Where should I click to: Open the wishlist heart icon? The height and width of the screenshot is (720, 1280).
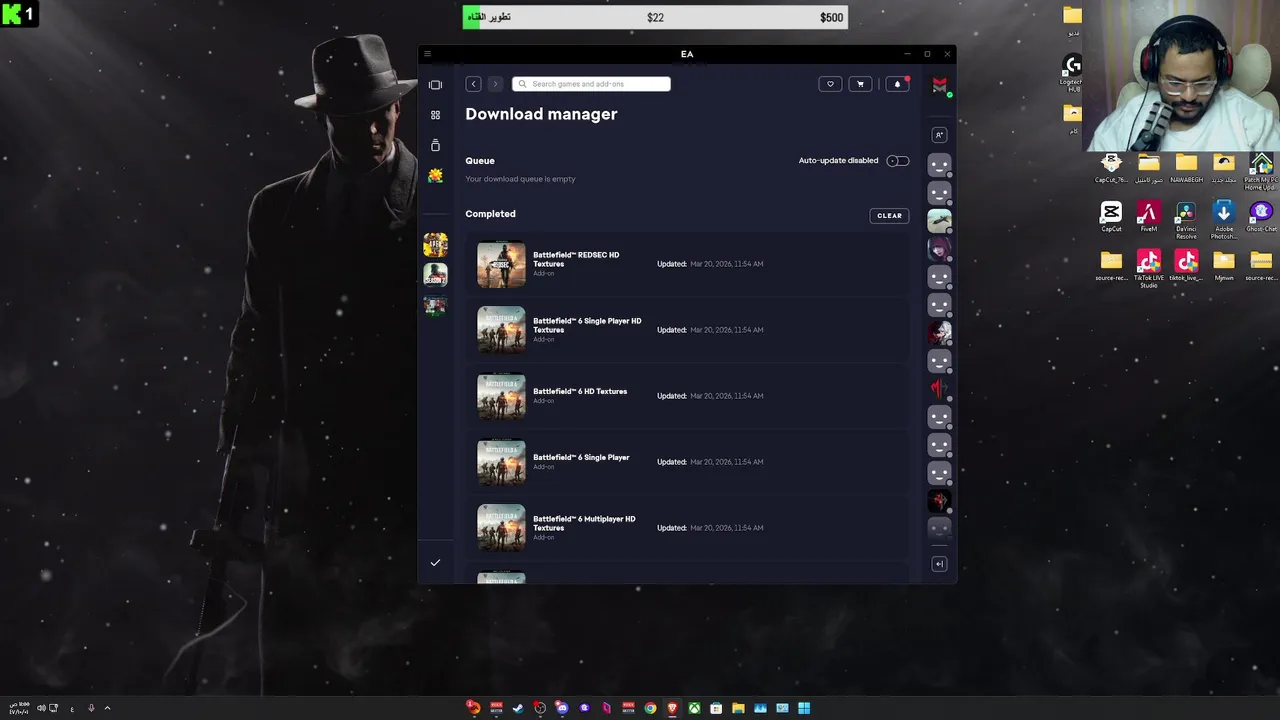click(830, 84)
